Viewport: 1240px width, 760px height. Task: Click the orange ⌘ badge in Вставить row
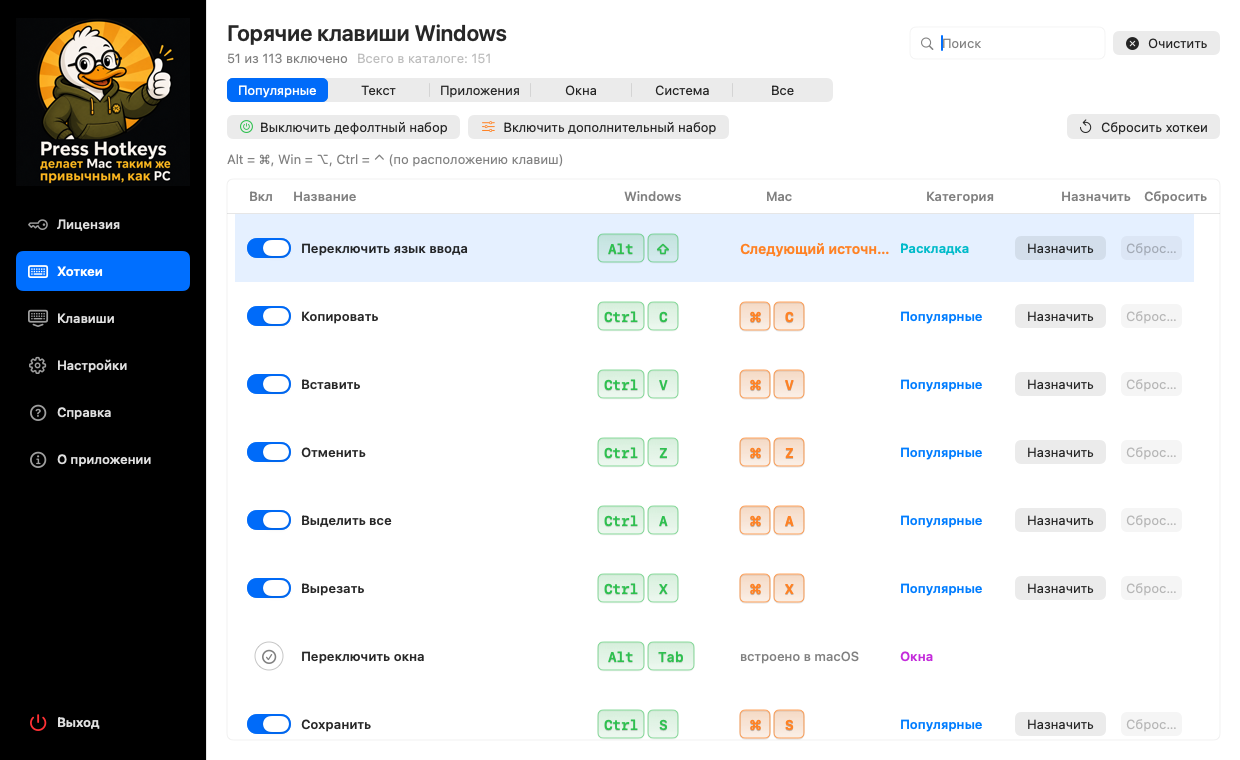[755, 384]
